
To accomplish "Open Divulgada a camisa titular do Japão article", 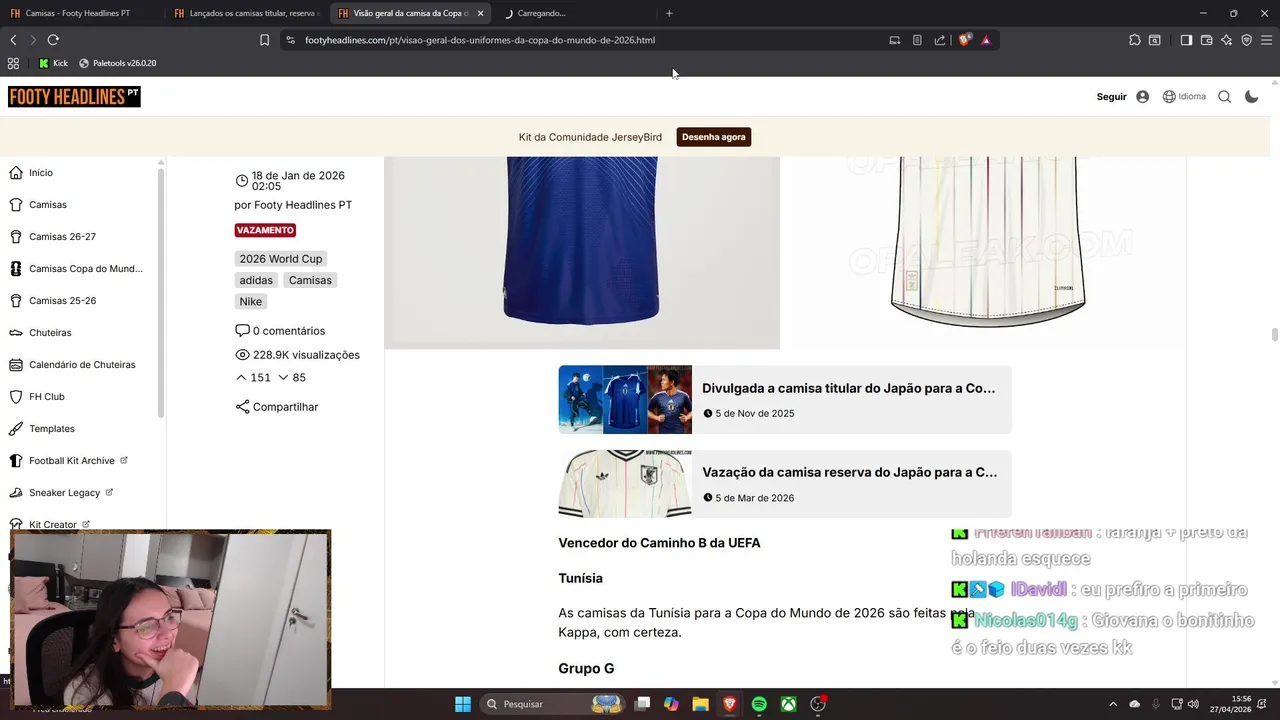I will [x=785, y=399].
